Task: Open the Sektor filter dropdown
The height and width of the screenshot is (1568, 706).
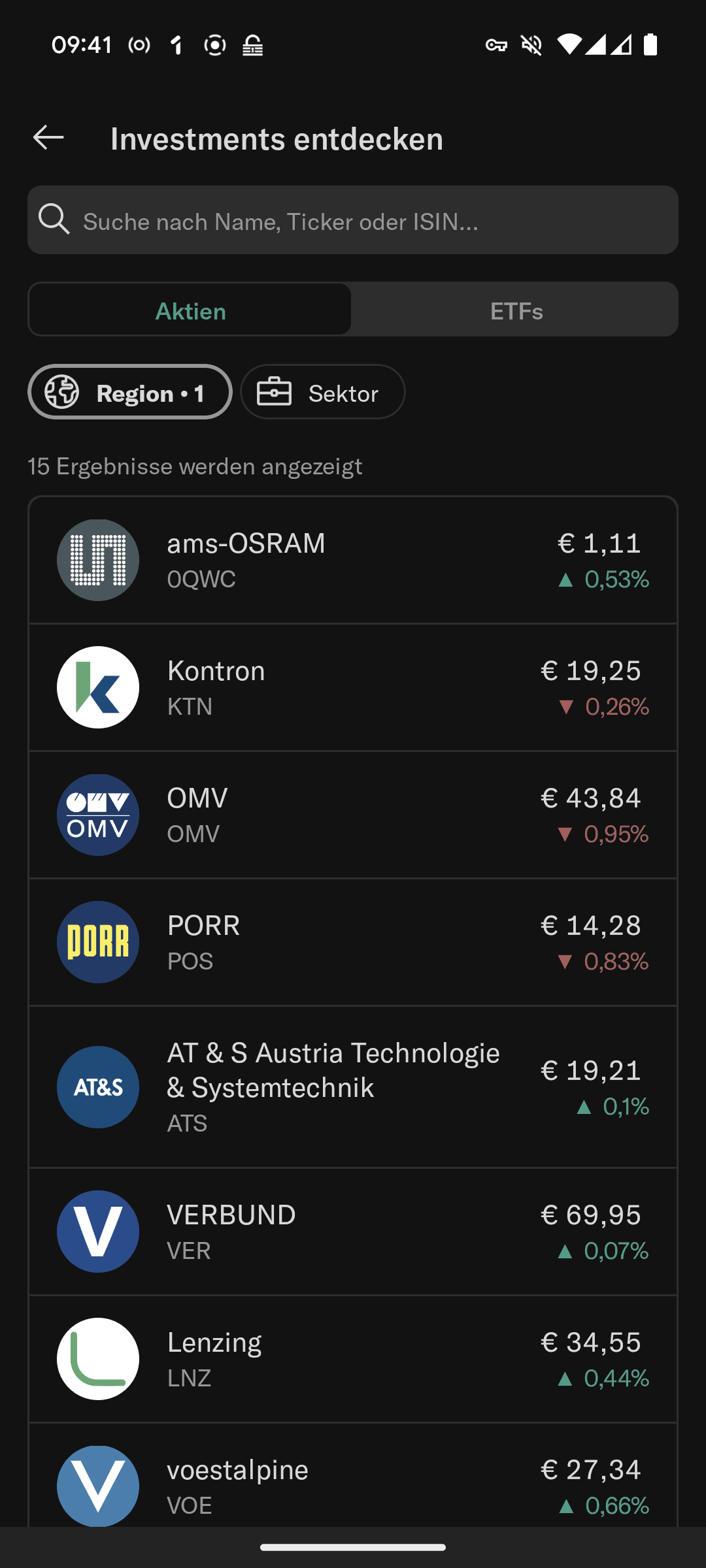Action: coord(323,392)
